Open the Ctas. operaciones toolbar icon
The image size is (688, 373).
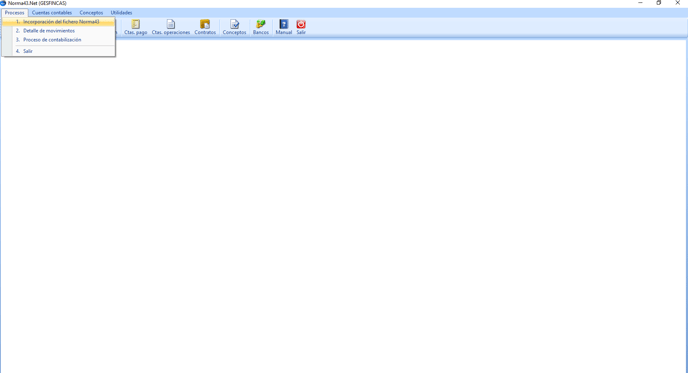[x=171, y=27]
